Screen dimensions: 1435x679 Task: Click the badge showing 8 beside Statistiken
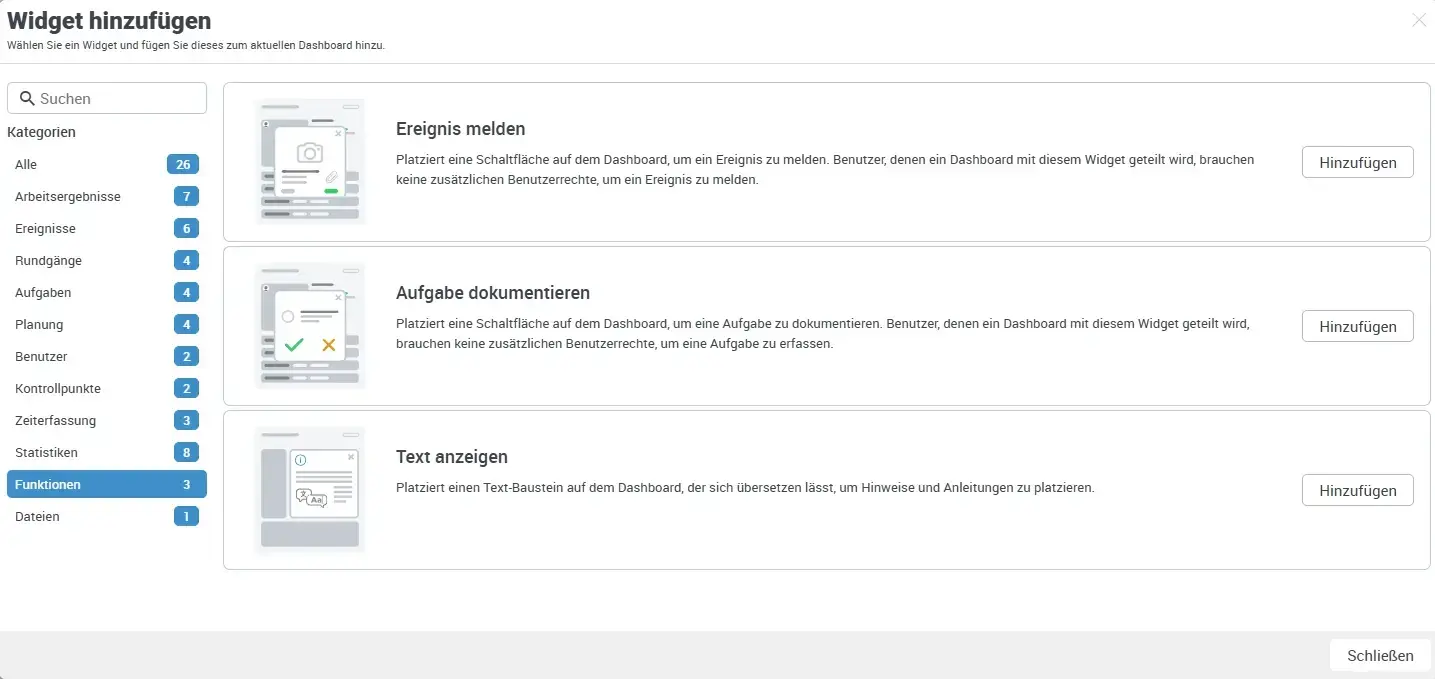tap(186, 452)
